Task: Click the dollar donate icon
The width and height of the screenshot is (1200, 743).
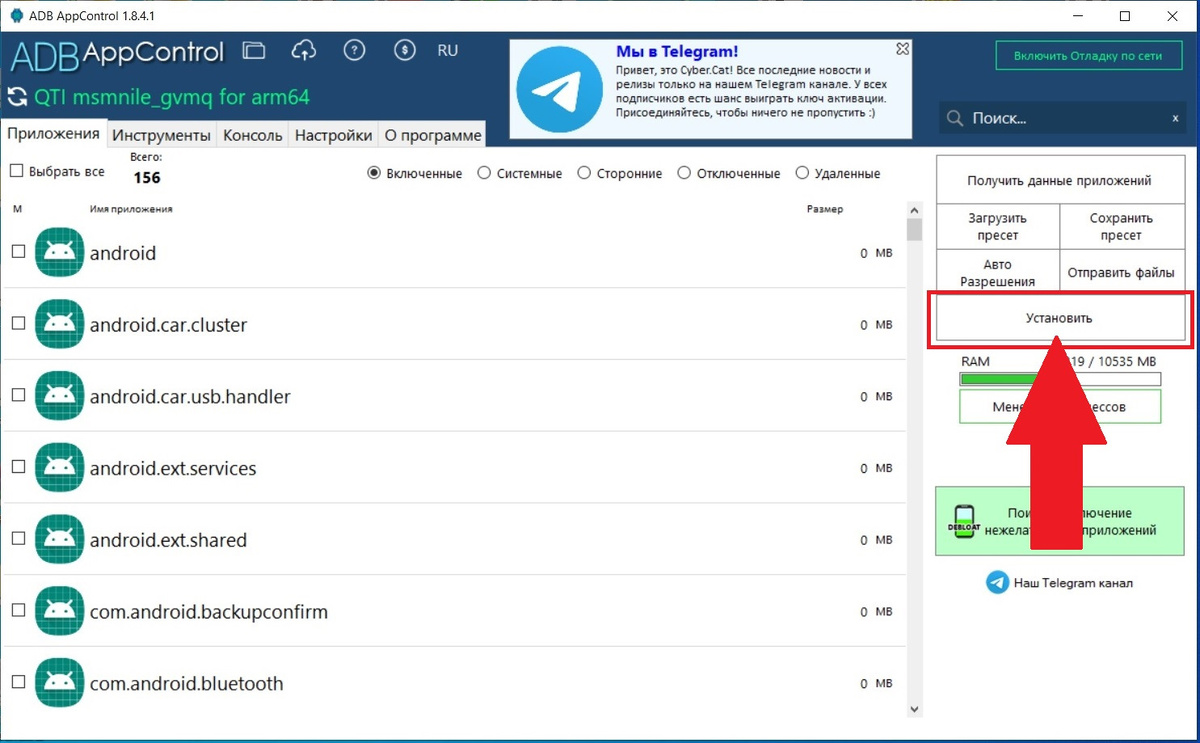Action: pyautogui.click(x=404, y=50)
